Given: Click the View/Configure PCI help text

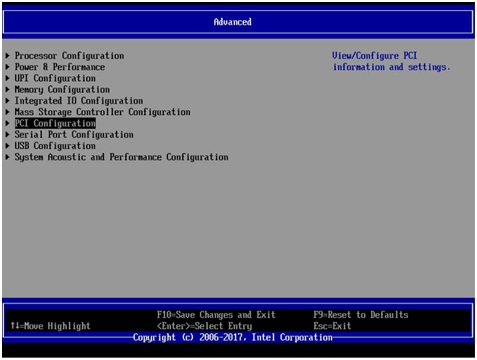Looking at the screenshot, I should 391,61.
